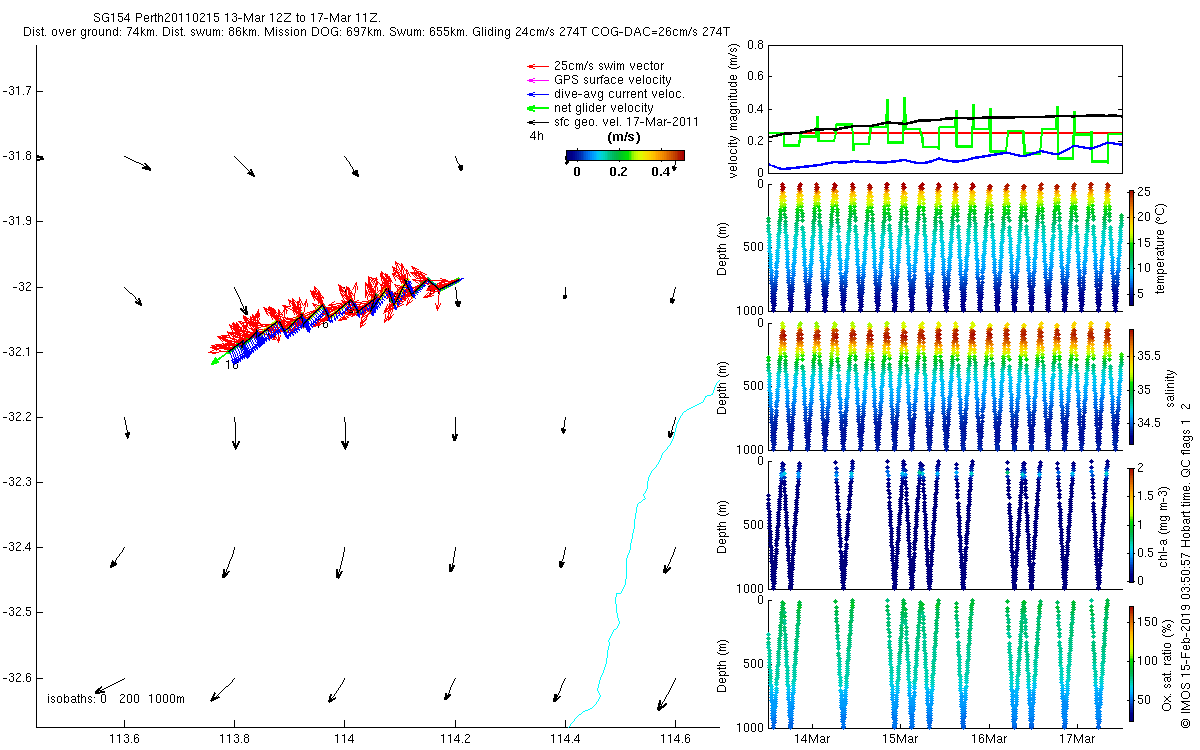This screenshot has height=750, width=1200.
Task: Click the '1.5' tick on the chl-a colorbar
Action: pyautogui.click(x=1146, y=495)
